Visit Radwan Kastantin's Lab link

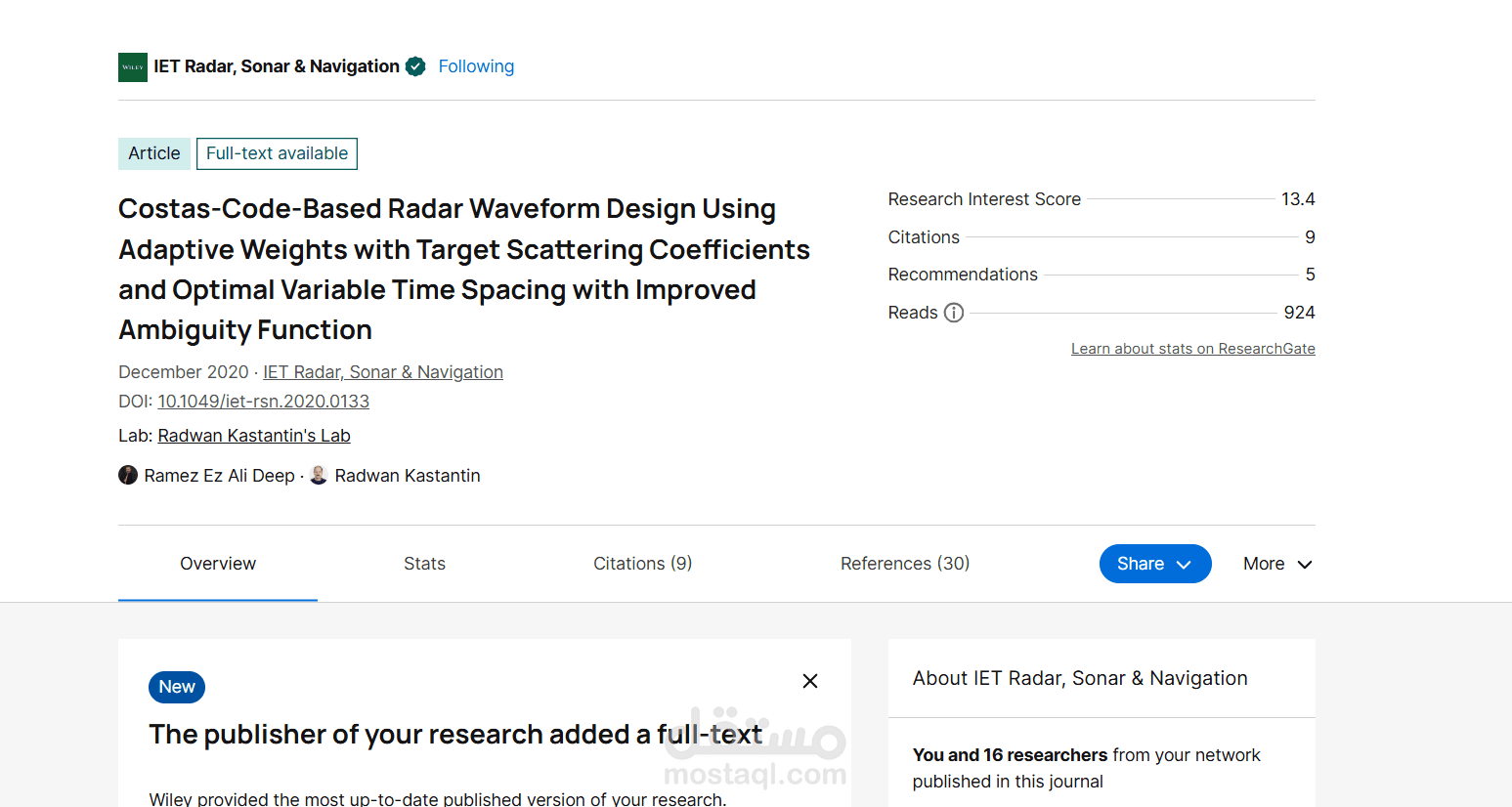tap(254, 436)
